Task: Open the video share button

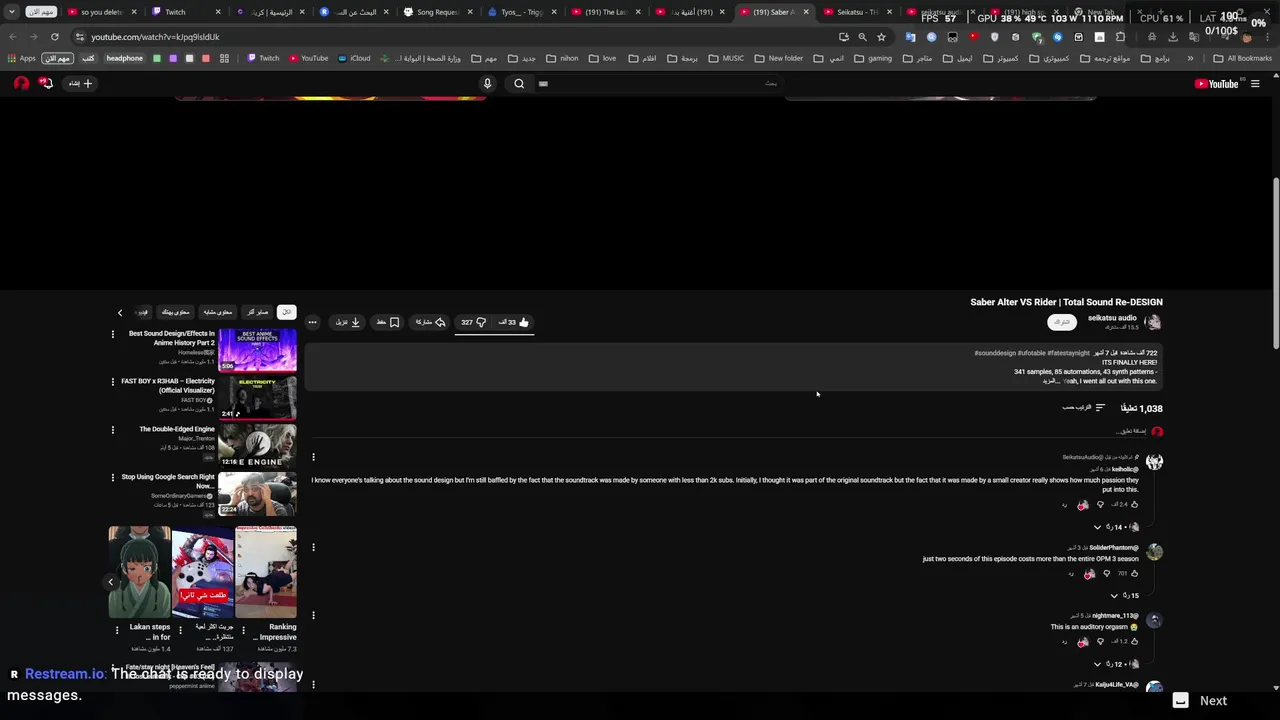Action: tap(431, 322)
